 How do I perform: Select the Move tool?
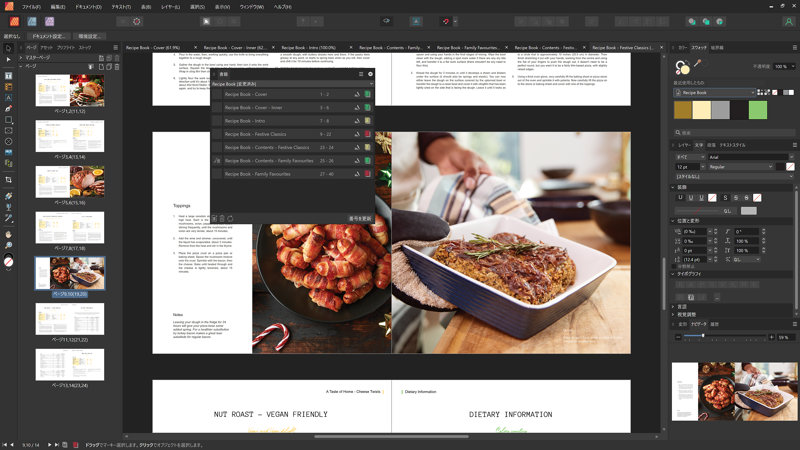tap(8, 48)
